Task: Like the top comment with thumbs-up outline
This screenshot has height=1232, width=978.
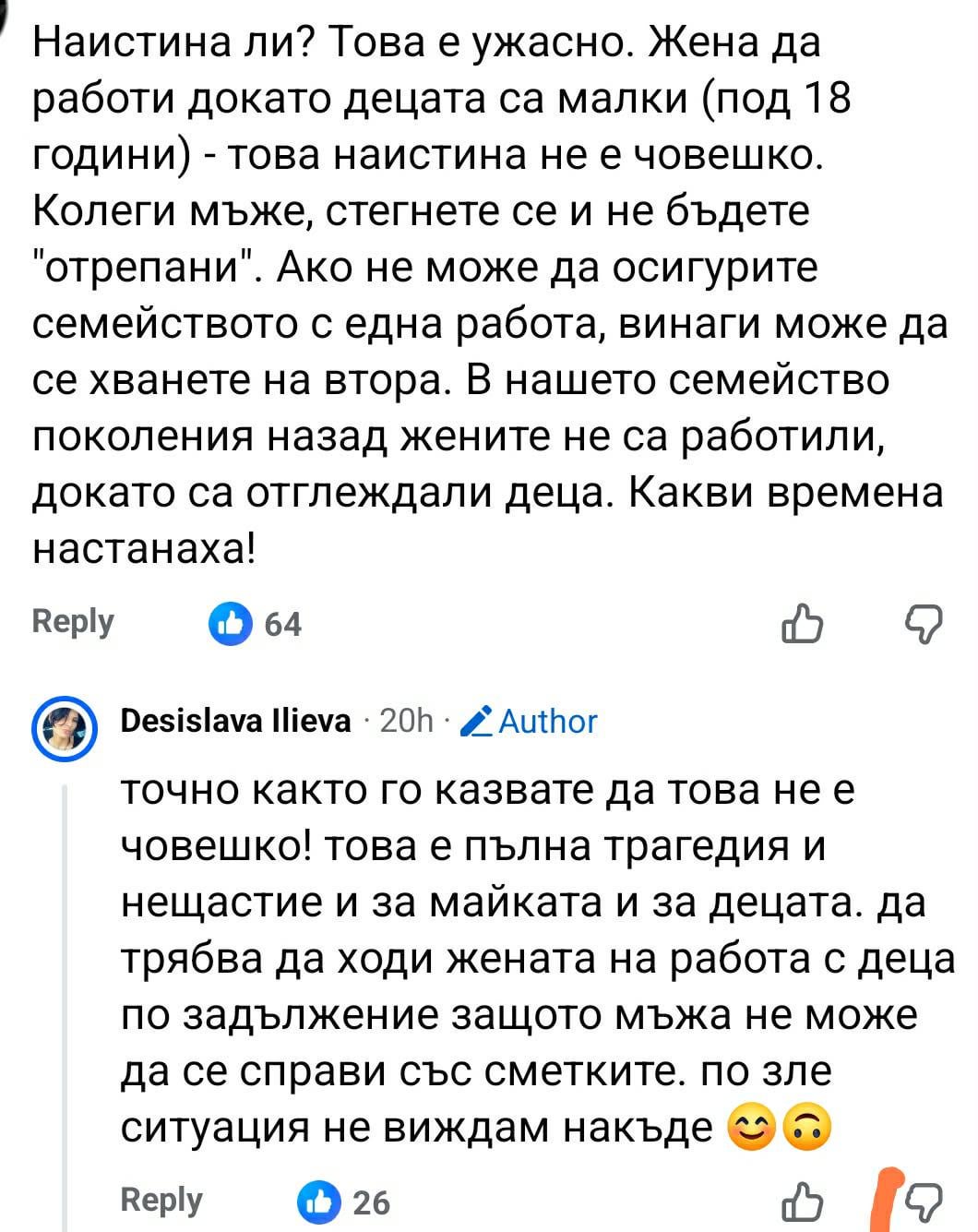Action: click(x=801, y=624)
